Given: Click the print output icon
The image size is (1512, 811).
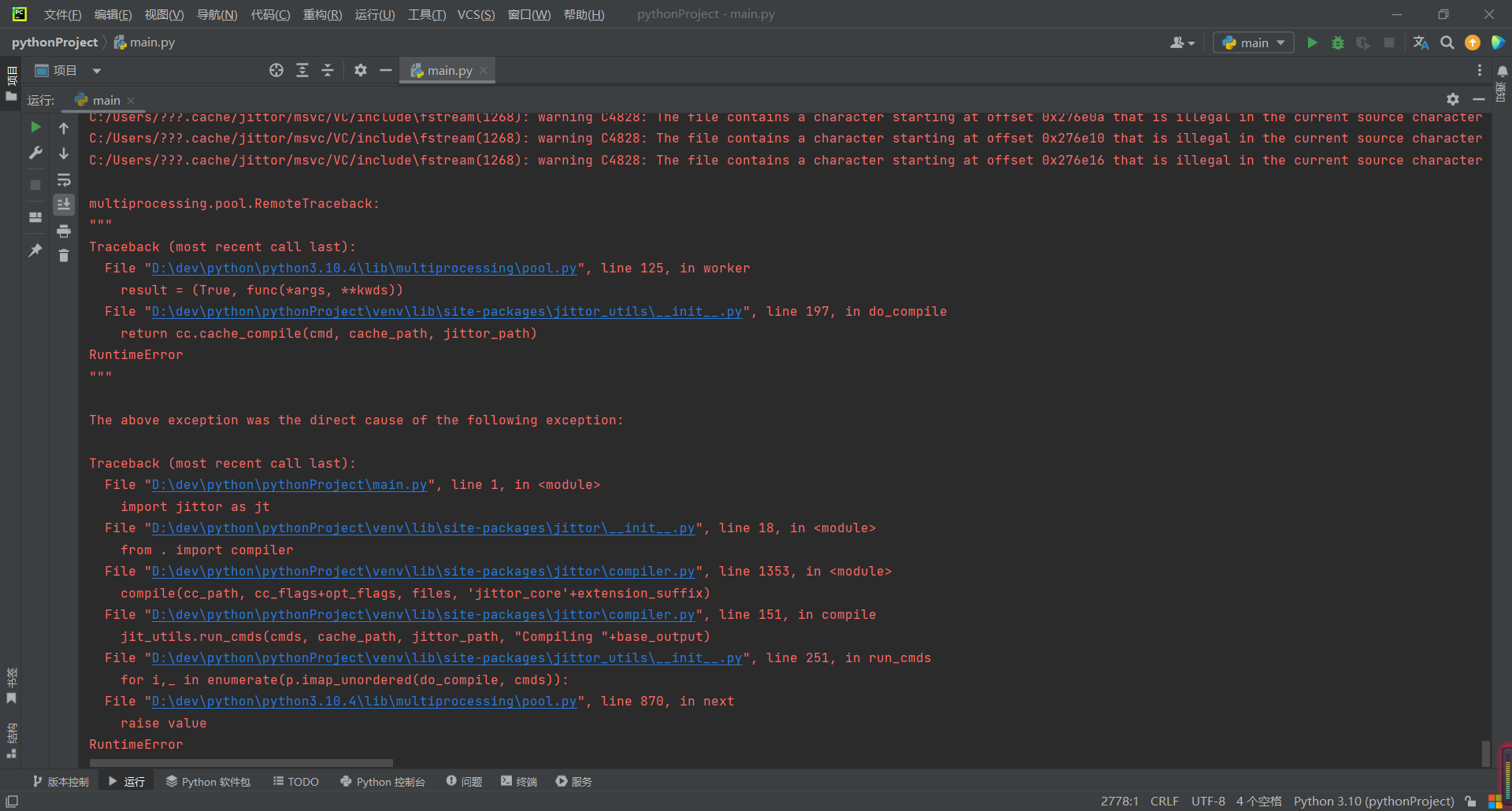Looking at the screenshot, I should click(64, 231).
